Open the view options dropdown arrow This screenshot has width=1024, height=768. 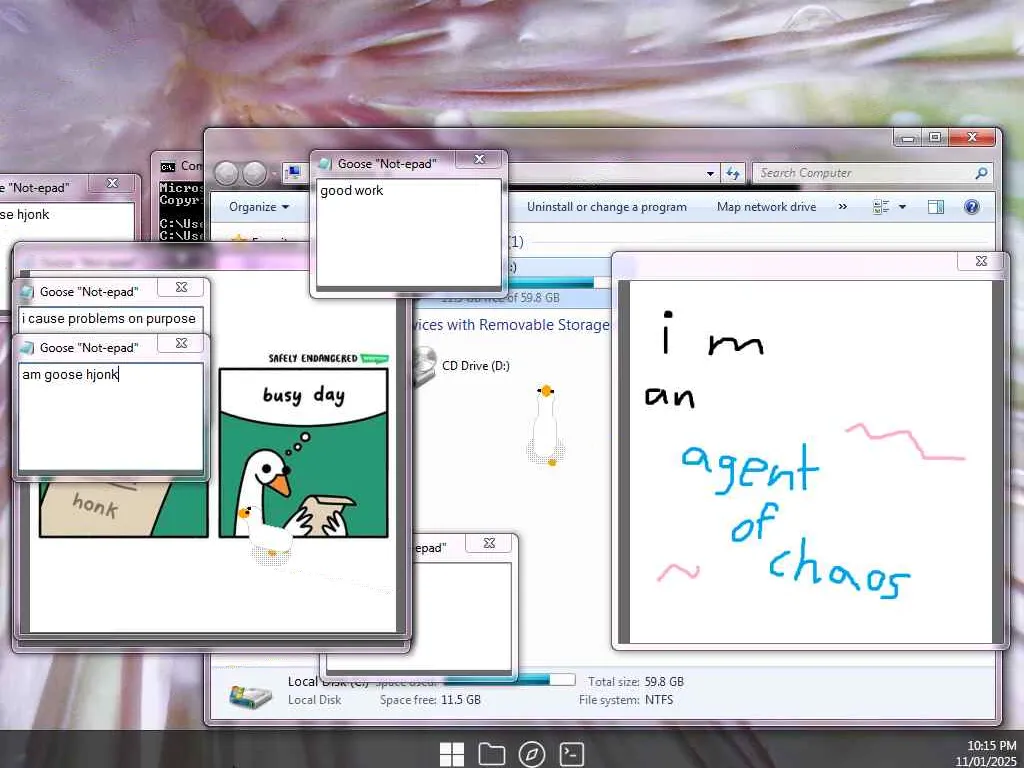click(903, 207)
